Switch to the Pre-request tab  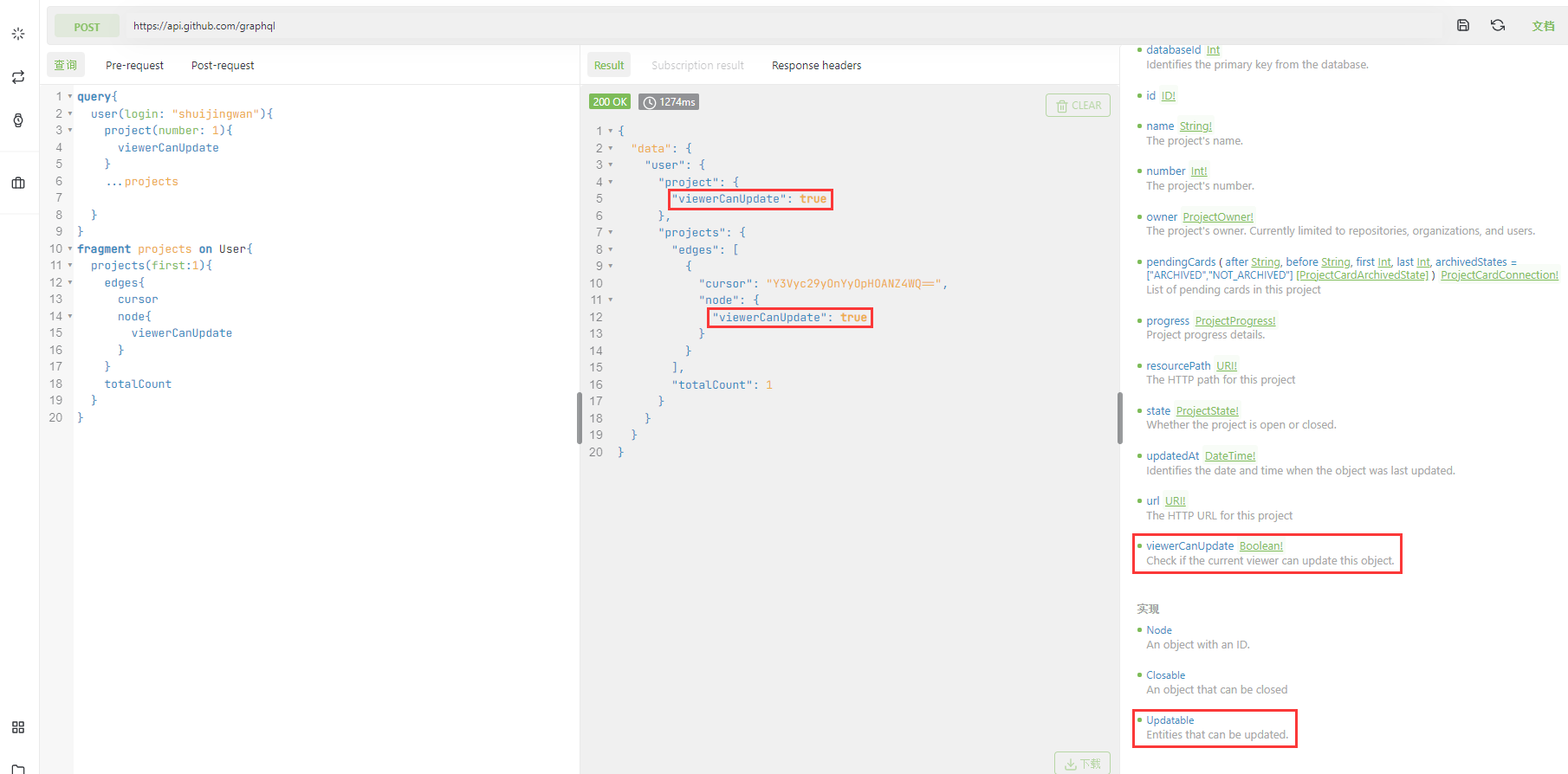point(134,65)
